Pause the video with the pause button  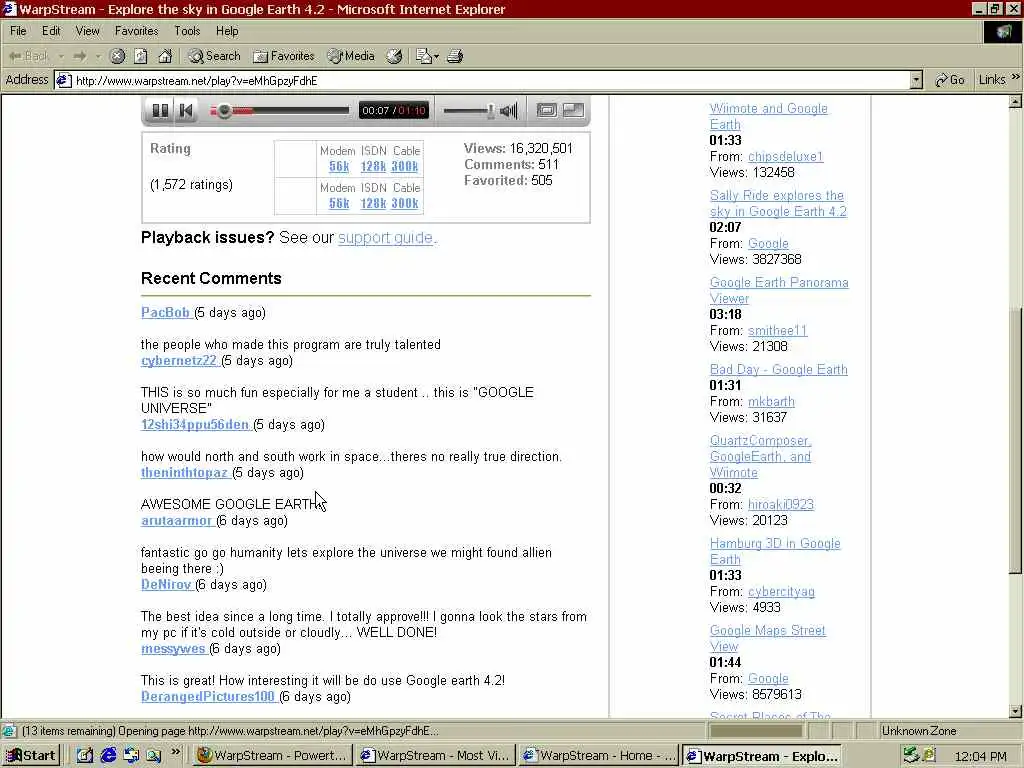[160, 110]
